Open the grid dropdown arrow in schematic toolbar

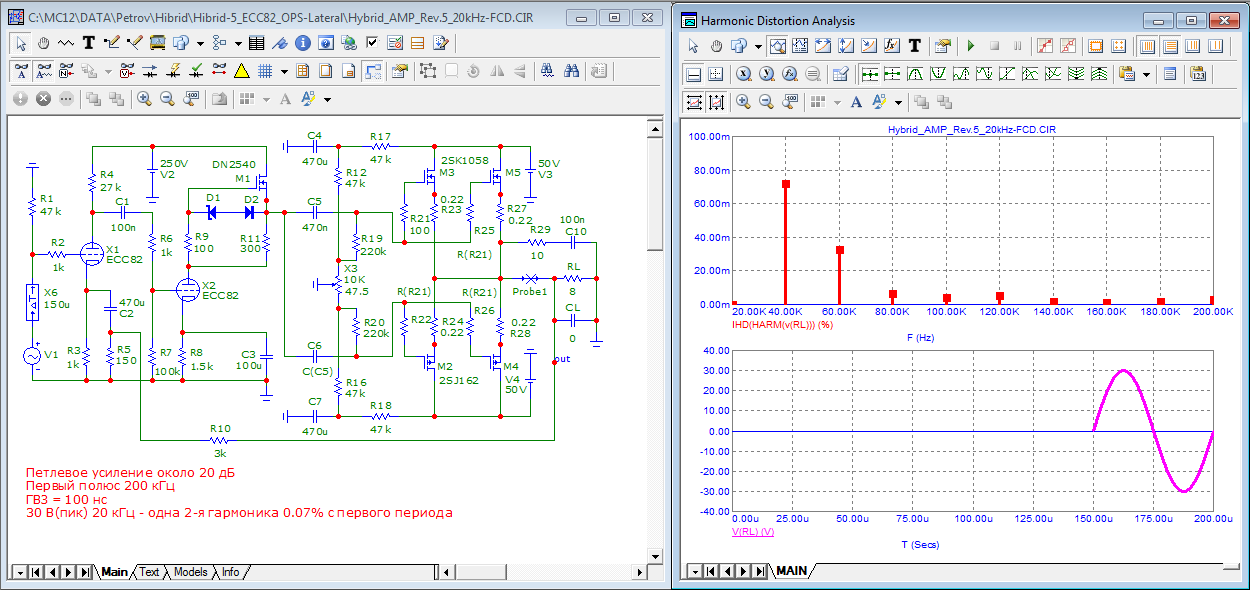(x=284, y=72)
